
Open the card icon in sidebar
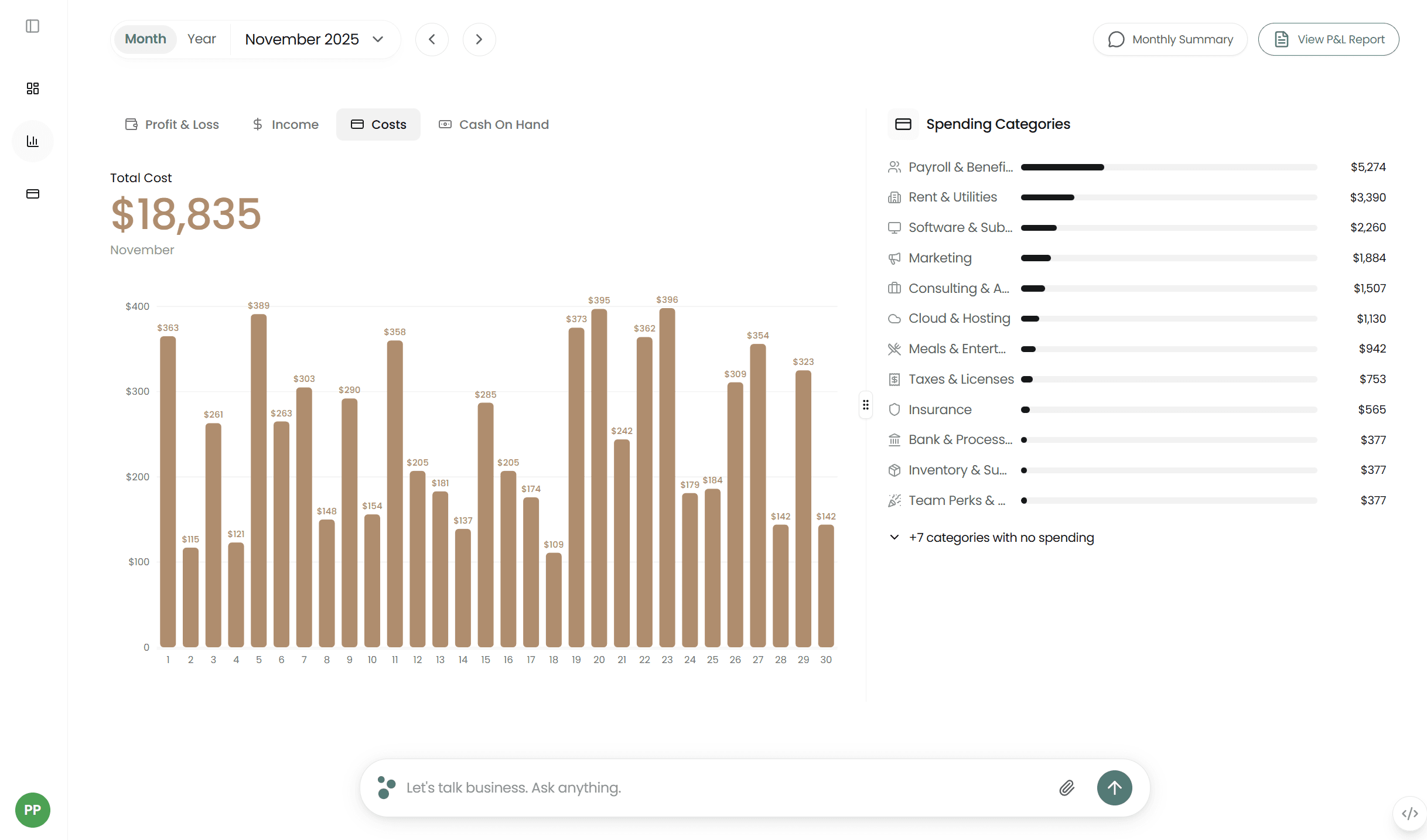[33, 194]
